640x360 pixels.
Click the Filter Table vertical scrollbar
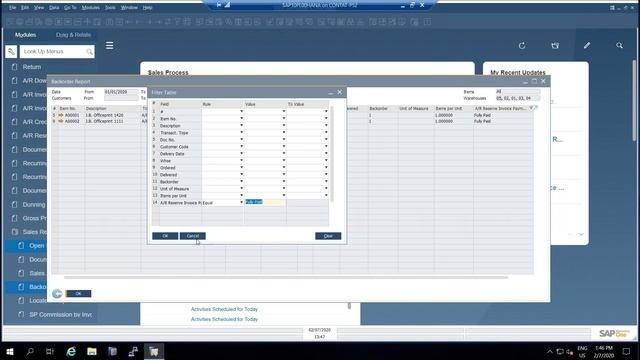[332, 153]
